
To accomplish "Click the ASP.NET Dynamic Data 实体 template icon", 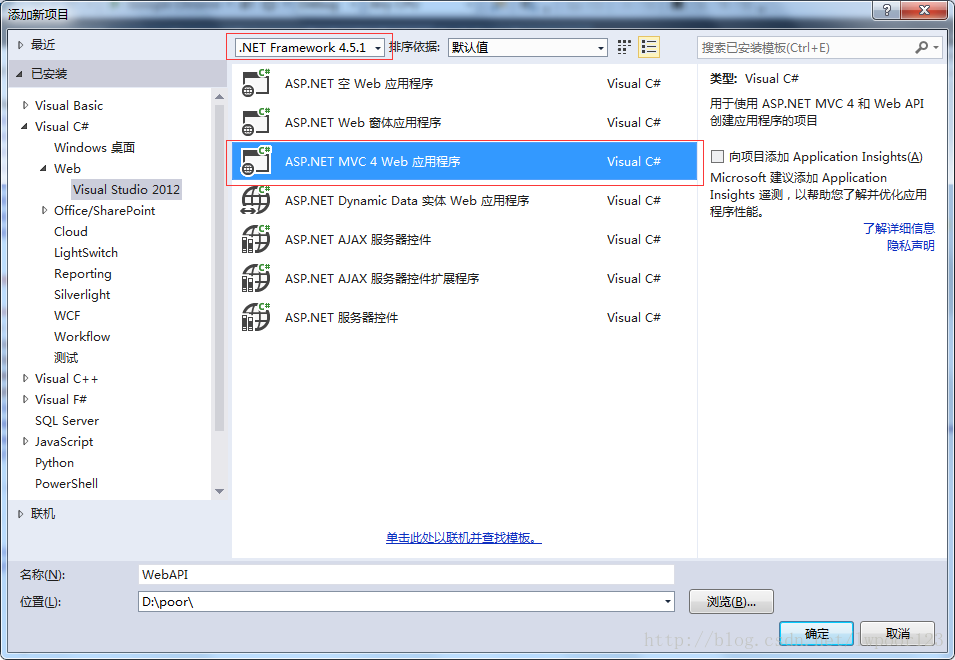I will tap(256, 200).
